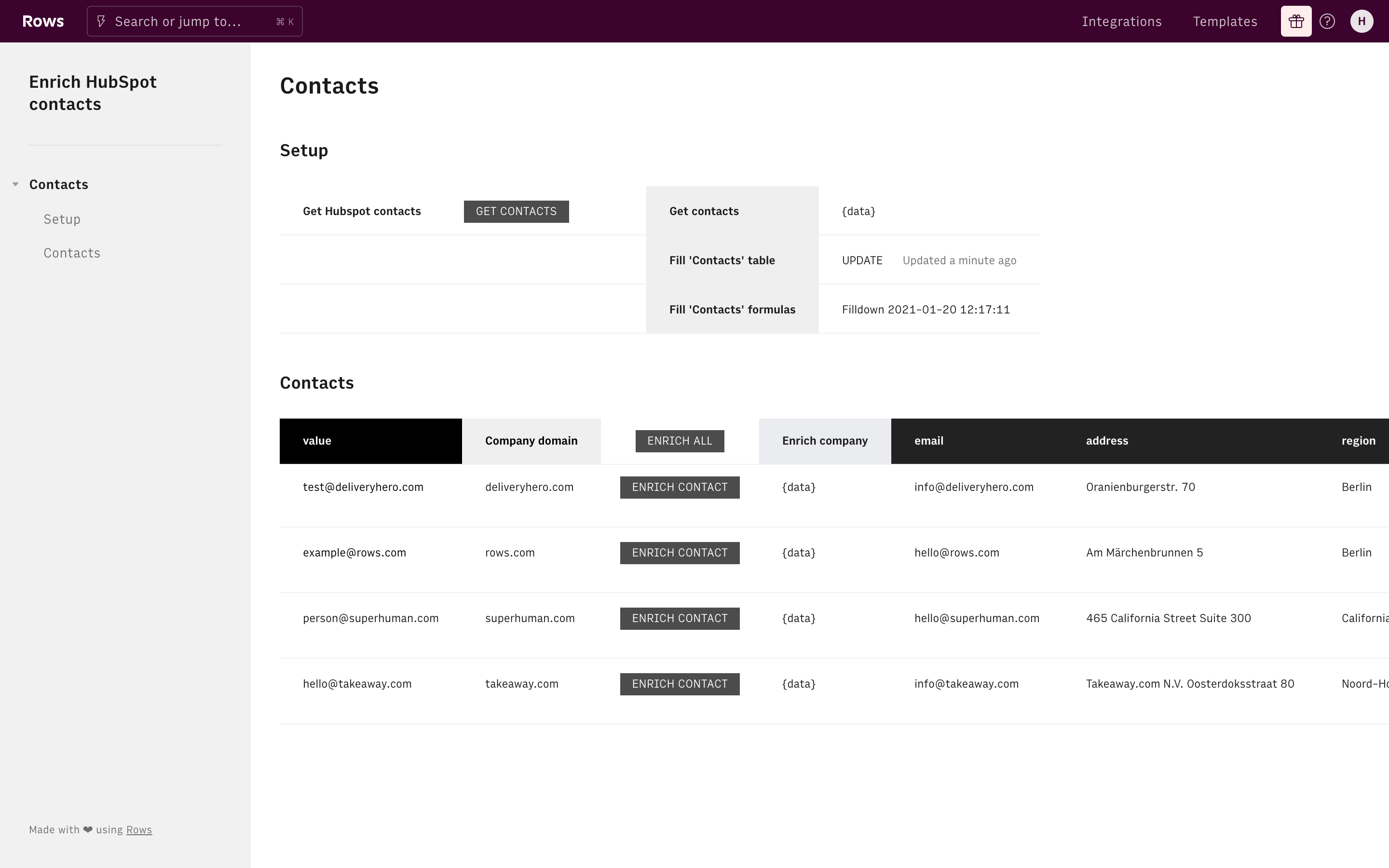The image size is (1389, 868).
Task: Click the Enrich company column header
Action: pos(825,441)
